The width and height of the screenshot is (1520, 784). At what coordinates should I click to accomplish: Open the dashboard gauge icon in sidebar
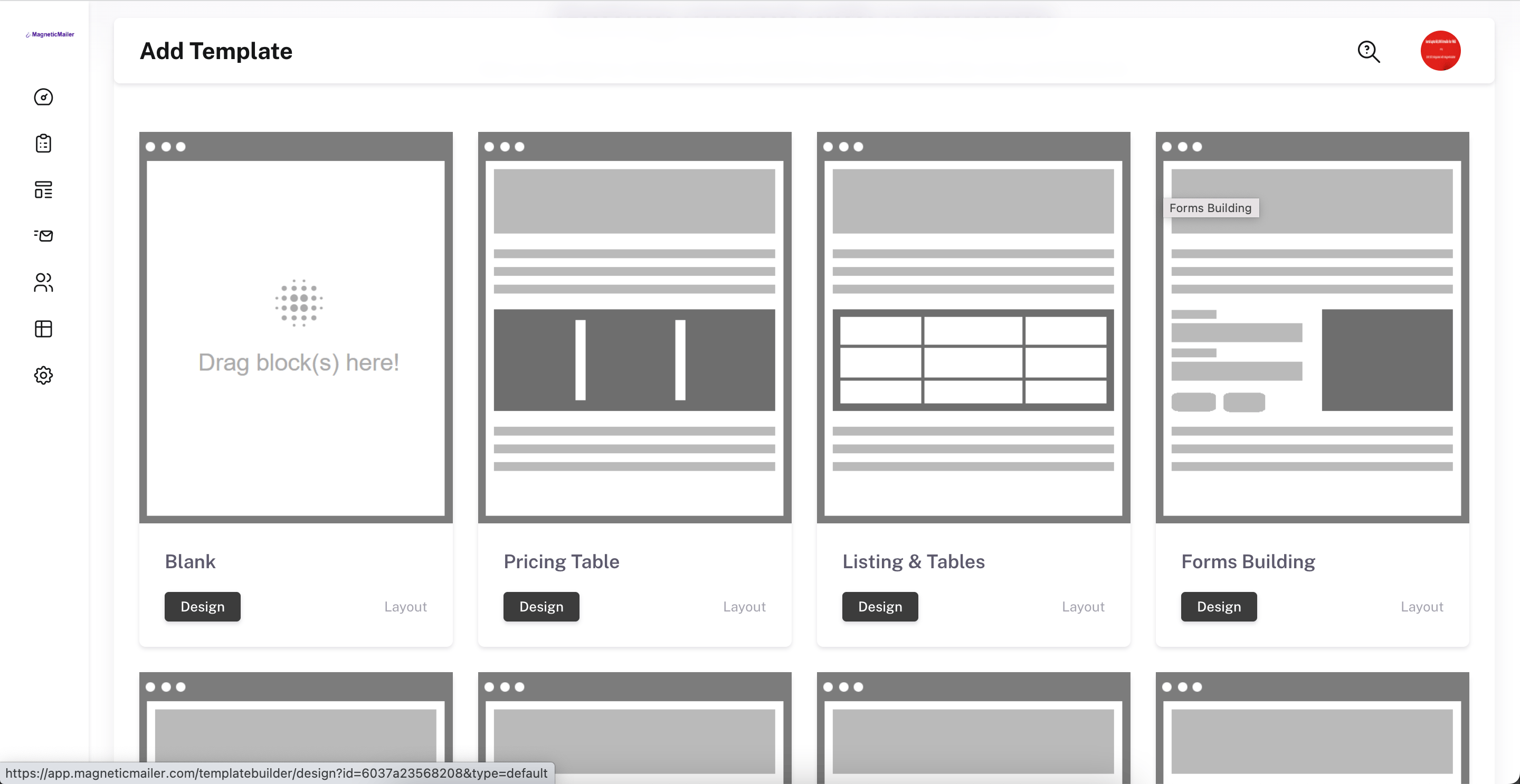pos(43,97)
